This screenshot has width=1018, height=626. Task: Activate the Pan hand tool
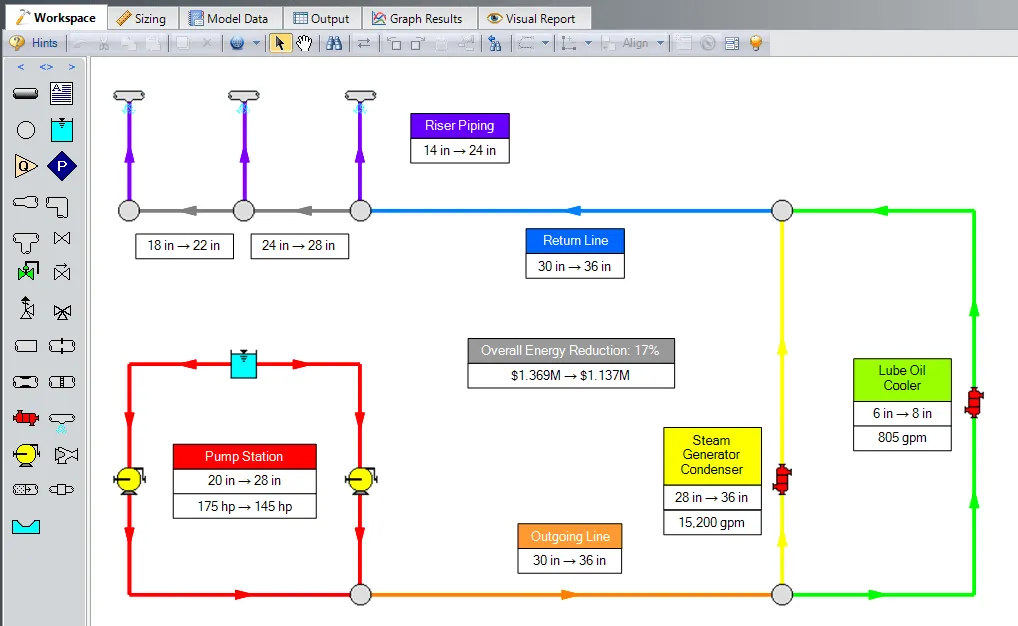pos(306,43)
